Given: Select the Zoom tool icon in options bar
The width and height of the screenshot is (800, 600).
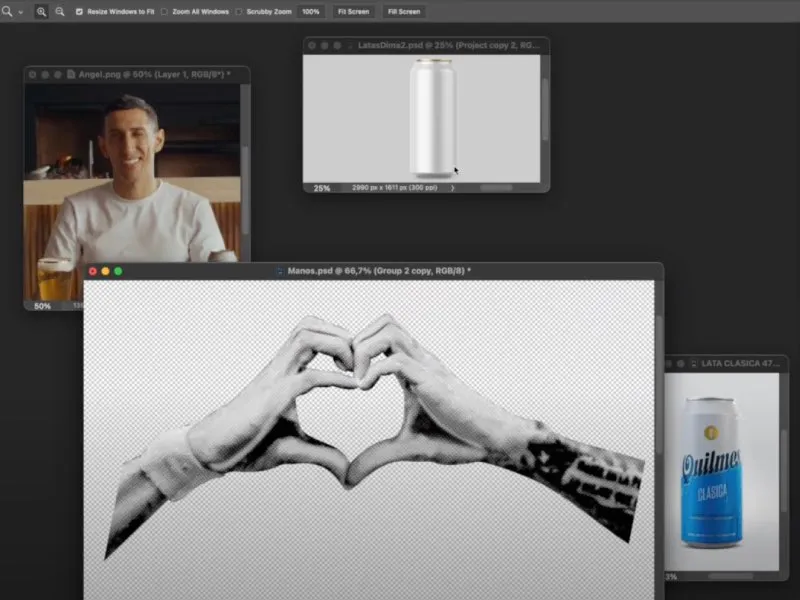Looking at the screenshot, I should tap(7, 11).
